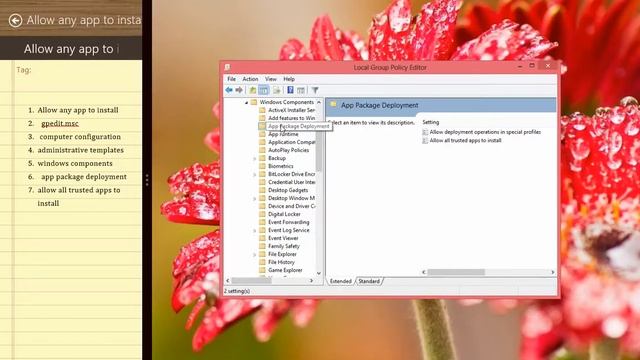Select the File History folder

(x=281, y=262)
